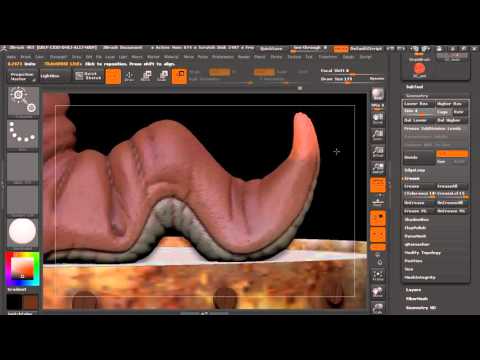Collapse the SubTool section
Image resolution: width=480 pixels, height=360 pixels.
tap(415, 87)
